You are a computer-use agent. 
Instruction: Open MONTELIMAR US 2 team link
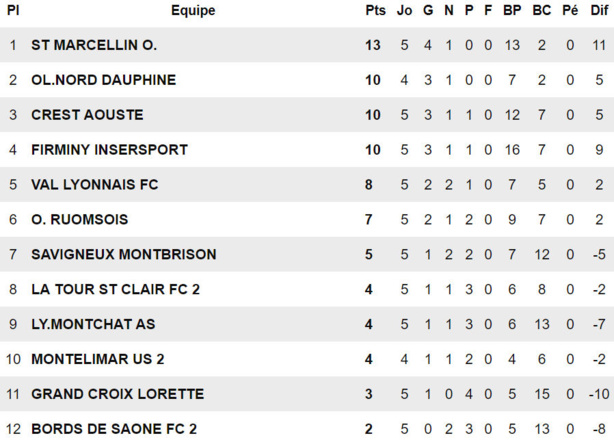97,360
